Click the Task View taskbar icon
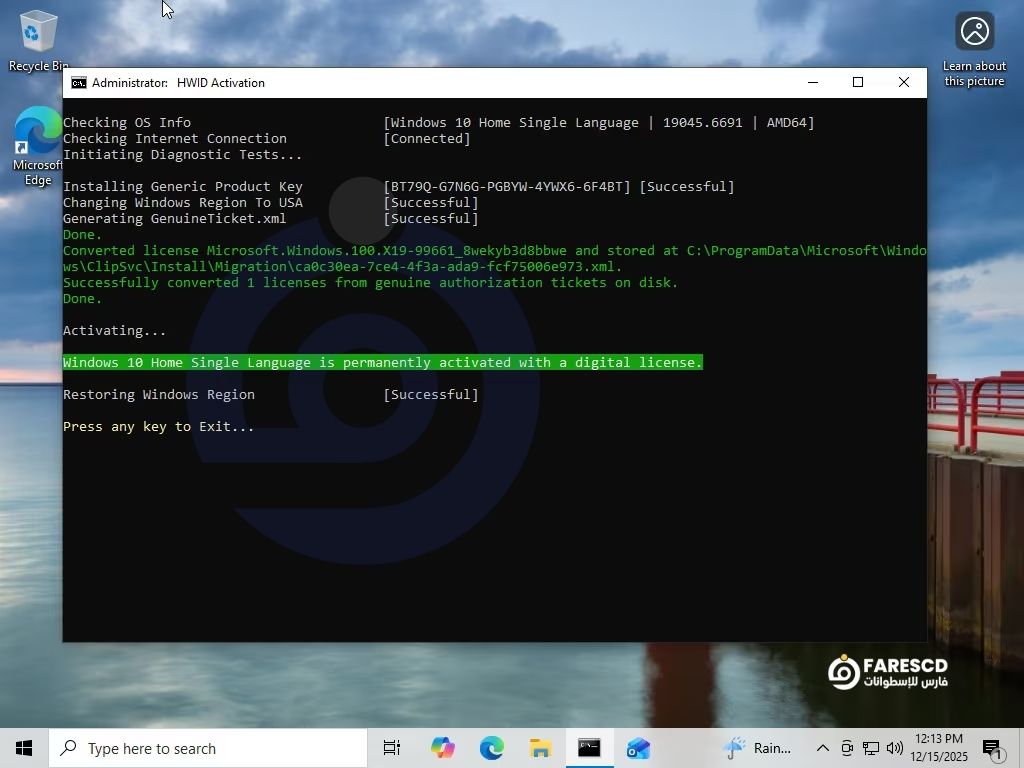The height and width of the screenshot is (768, 1024). pos(392,748)
